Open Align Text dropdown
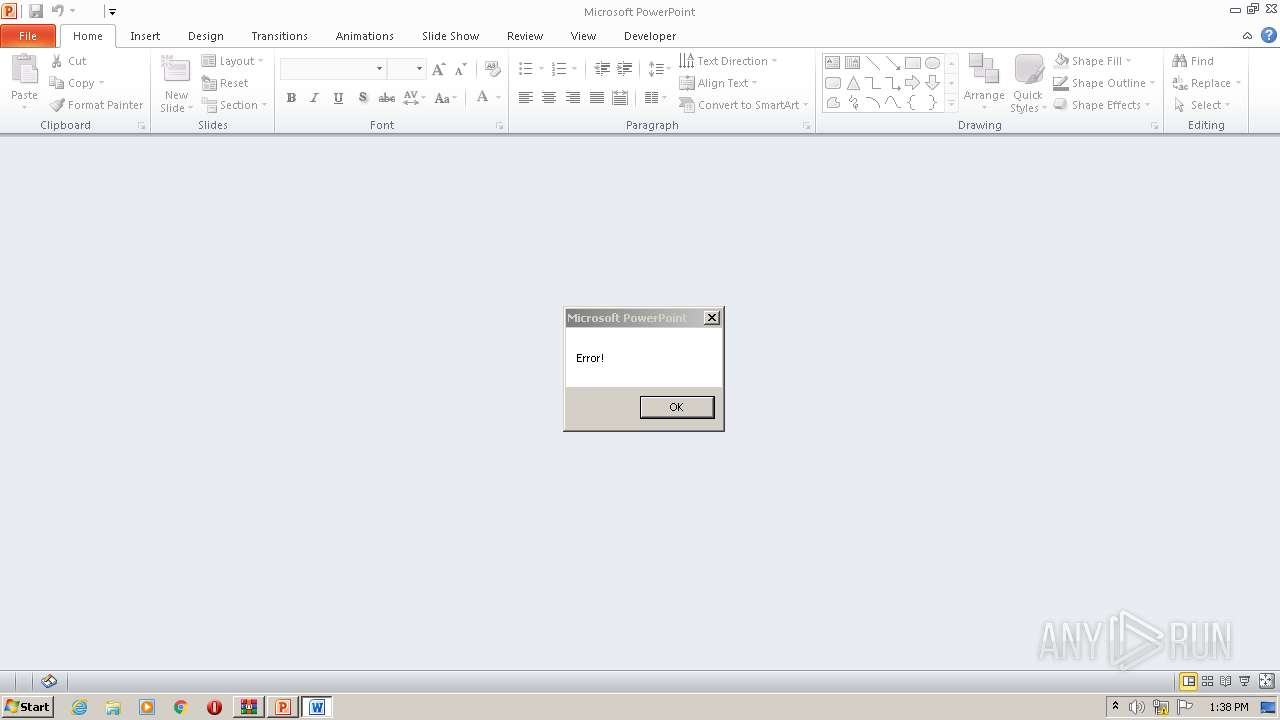Image resolution: width=1280 pixels, height=720 pixels. click(718, 83)
